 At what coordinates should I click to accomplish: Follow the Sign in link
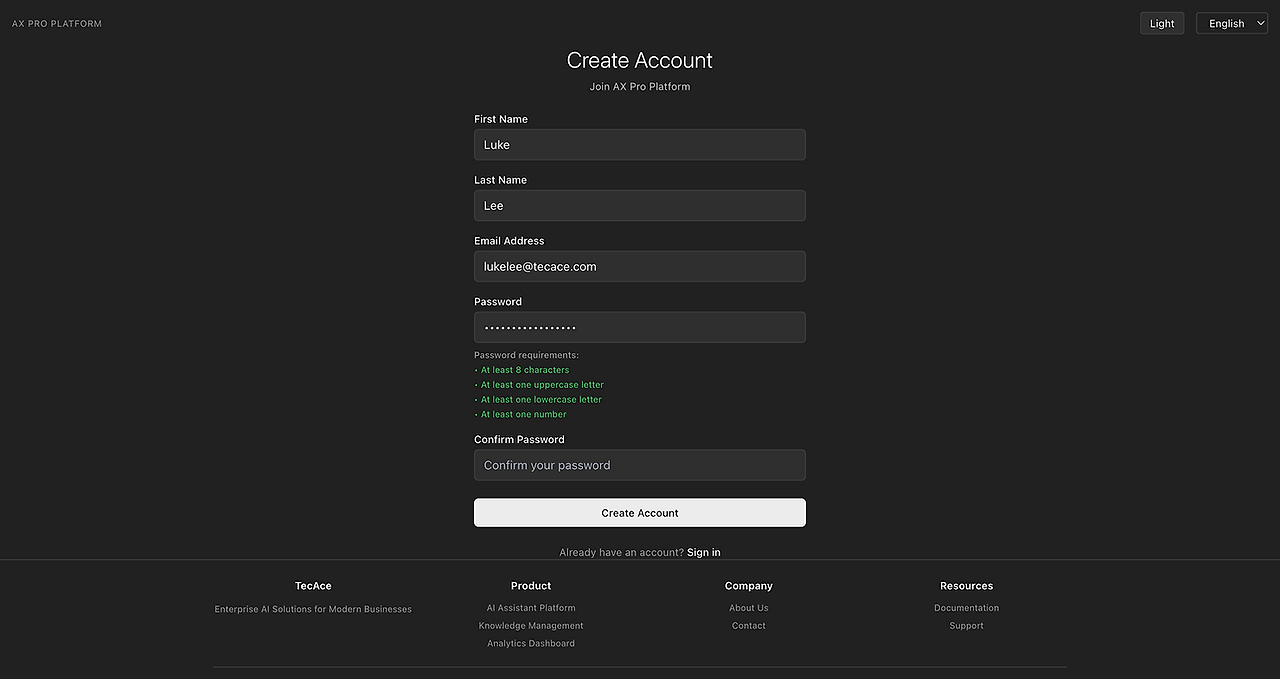click(x=704, y=552)
